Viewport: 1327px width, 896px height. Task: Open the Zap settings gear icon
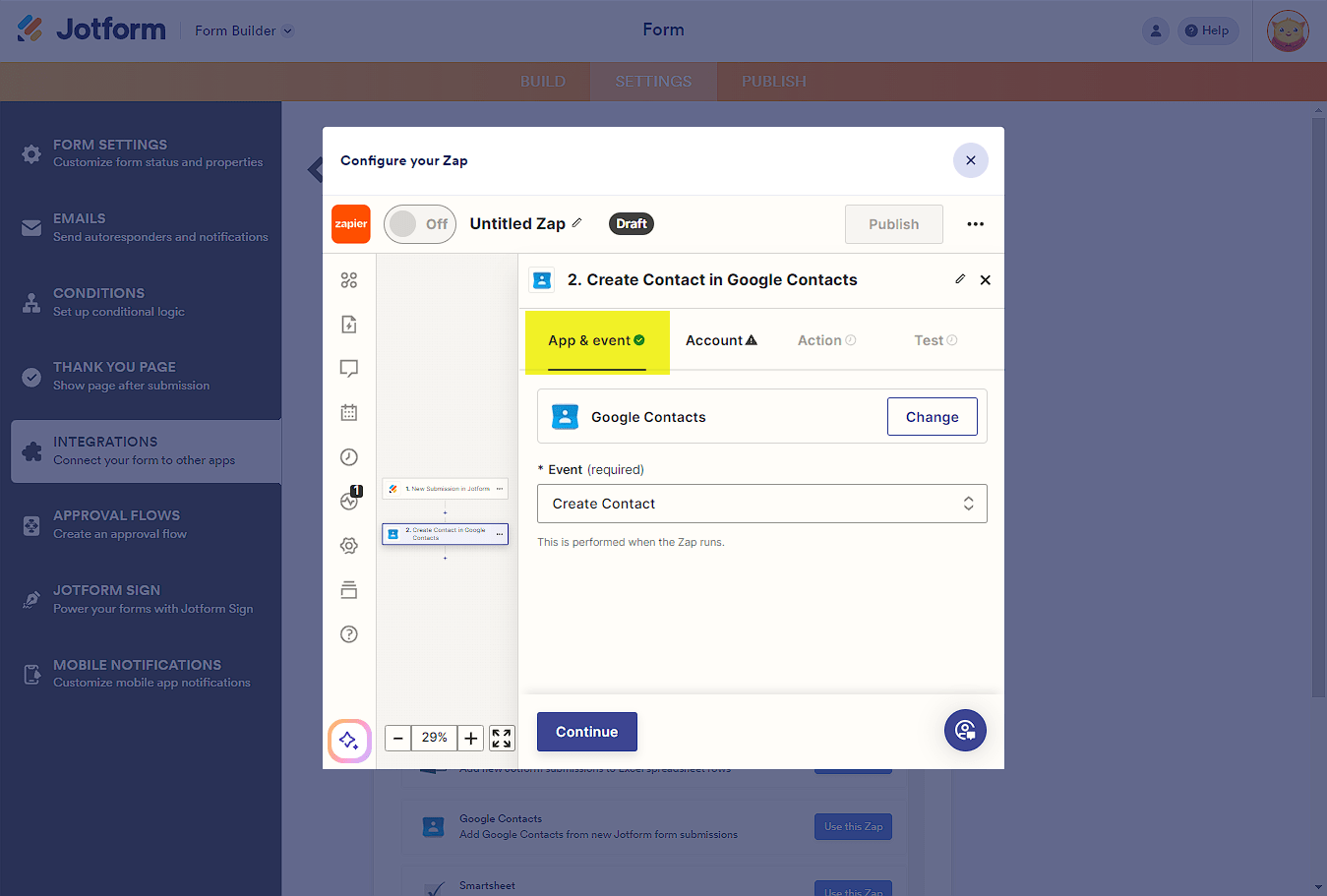click(x=349, y=546)
